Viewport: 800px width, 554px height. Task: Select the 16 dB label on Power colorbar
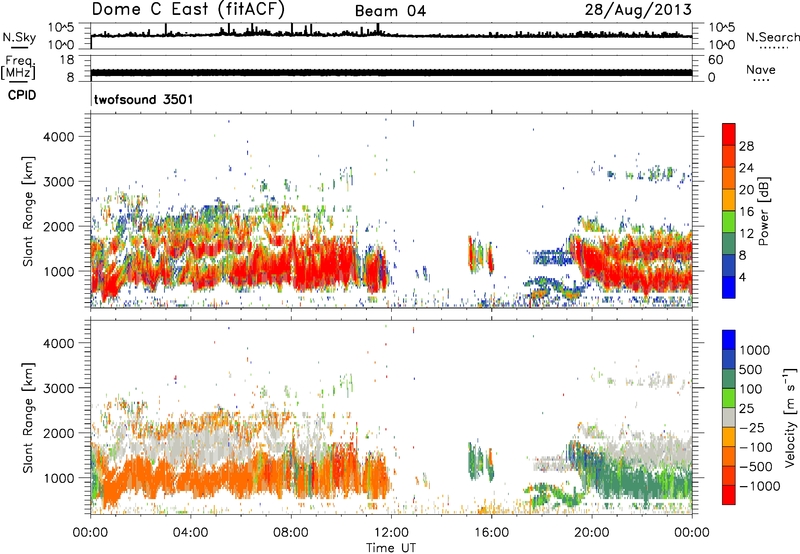point(746,212)
